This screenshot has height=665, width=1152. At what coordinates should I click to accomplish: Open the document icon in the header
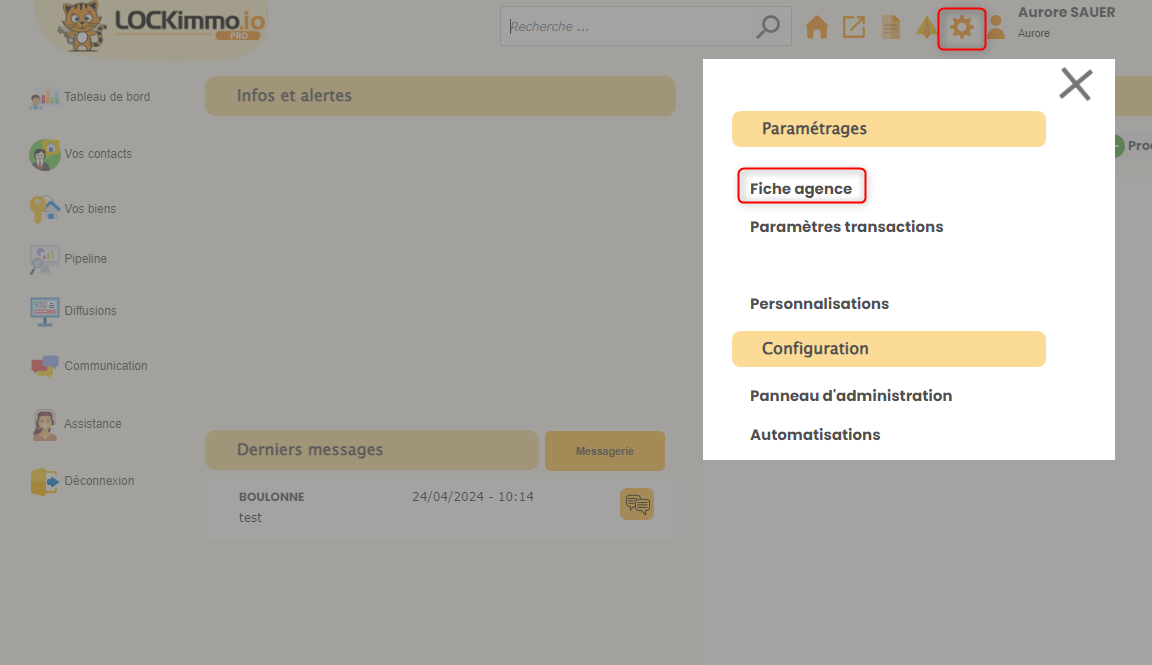point(891,27)
